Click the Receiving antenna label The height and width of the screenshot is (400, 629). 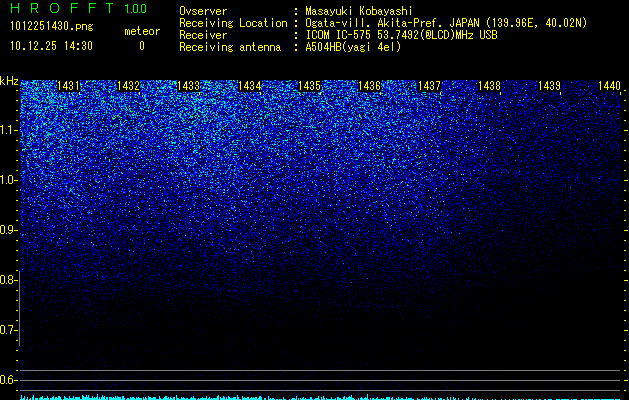(230, 47)
